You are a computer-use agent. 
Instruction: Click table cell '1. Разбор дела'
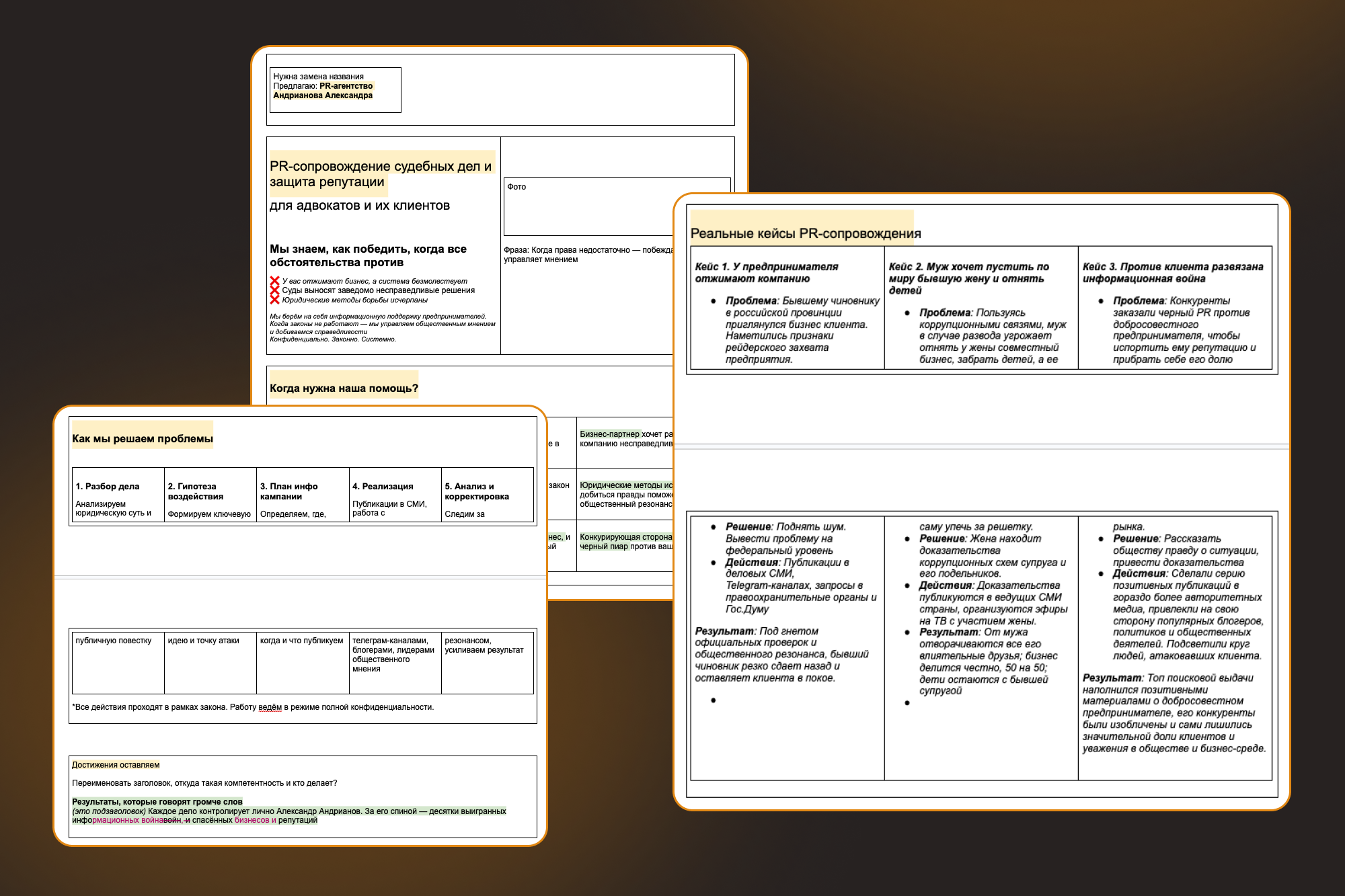coord(118,495)
